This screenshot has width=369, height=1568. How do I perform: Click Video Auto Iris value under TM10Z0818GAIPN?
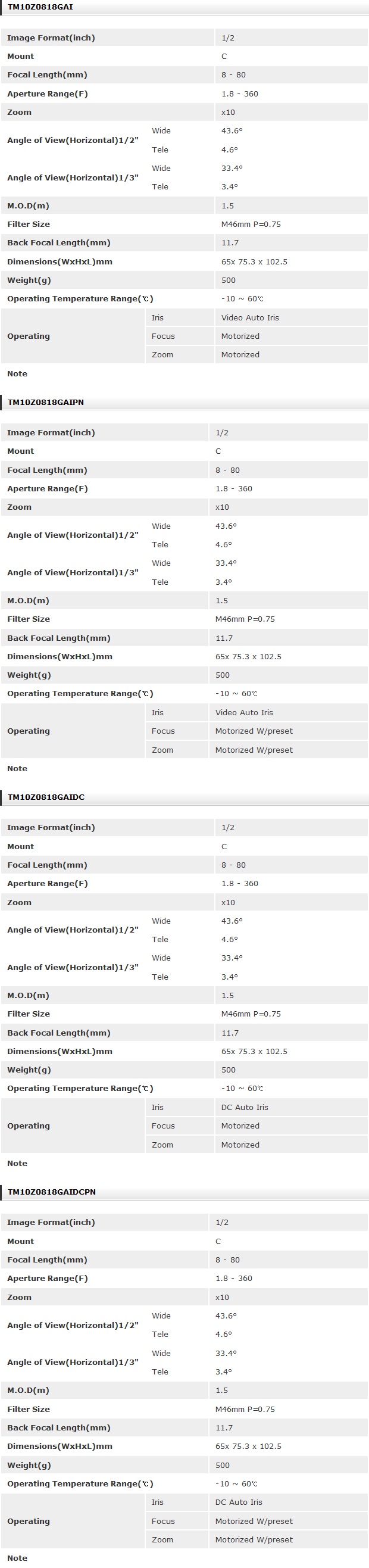[244, 712]
